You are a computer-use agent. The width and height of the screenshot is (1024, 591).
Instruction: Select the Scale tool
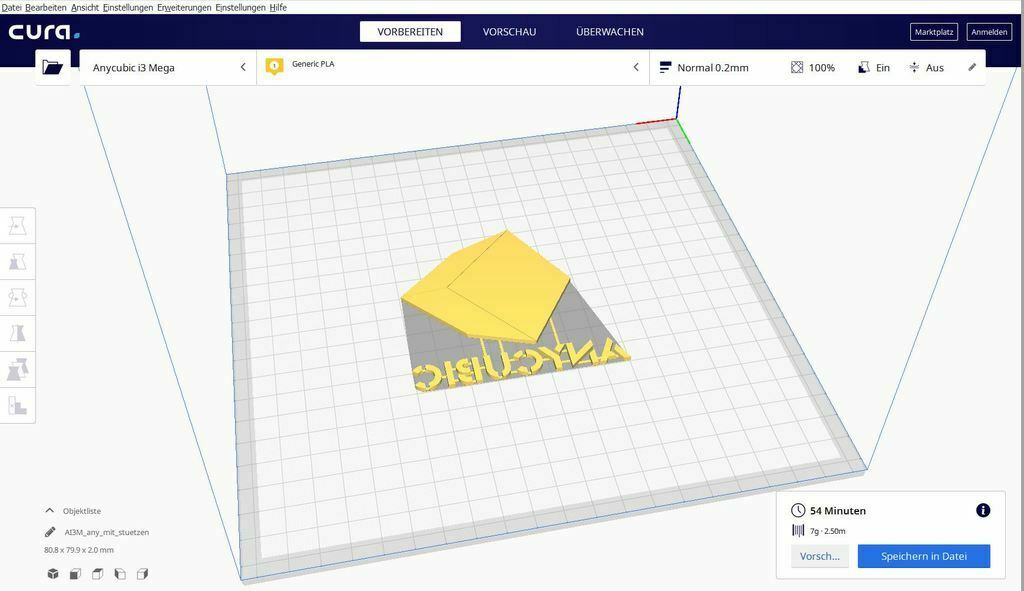[x=18, y=261]
